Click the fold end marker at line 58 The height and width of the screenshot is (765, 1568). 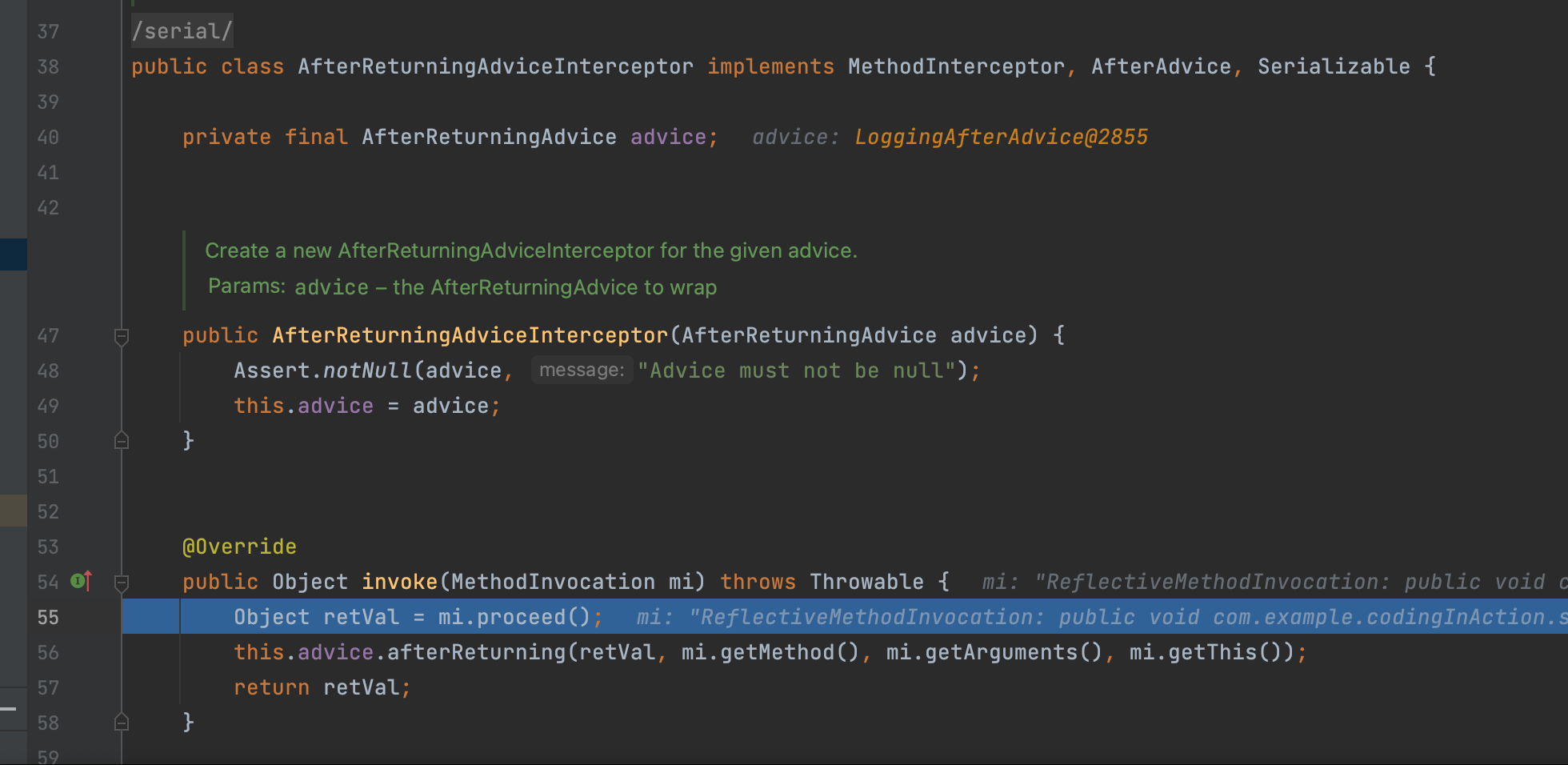[122, 723]
